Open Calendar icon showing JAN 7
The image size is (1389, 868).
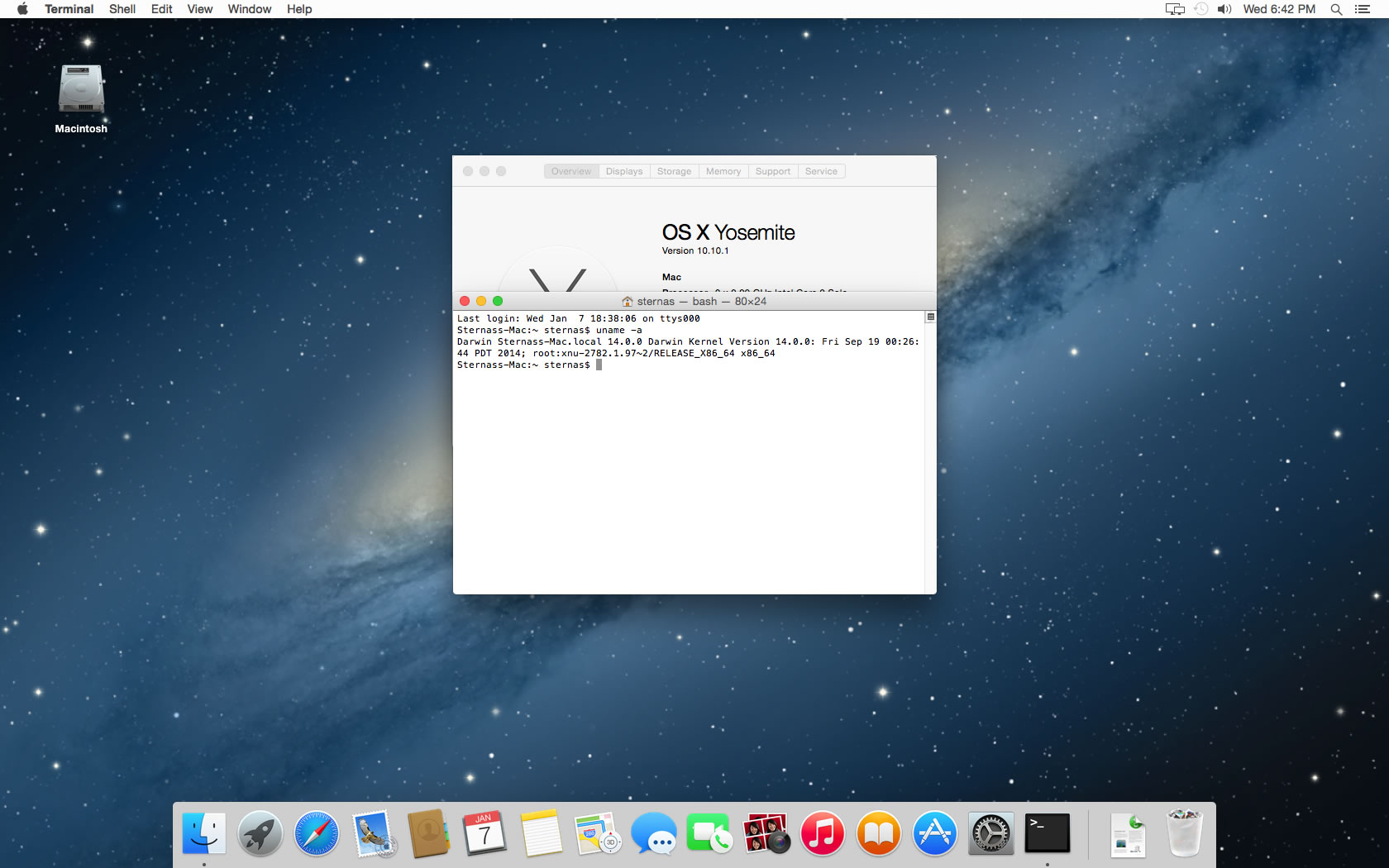tap(484, 833)
